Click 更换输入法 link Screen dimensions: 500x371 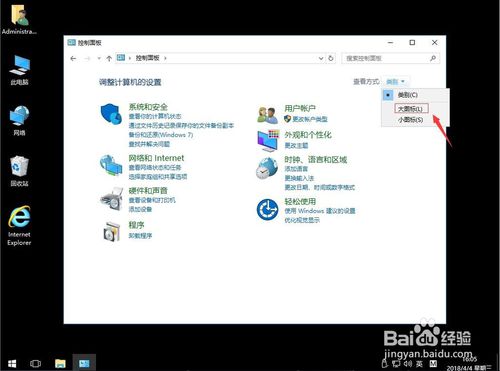pyautogui.click(x=299, y=178)
